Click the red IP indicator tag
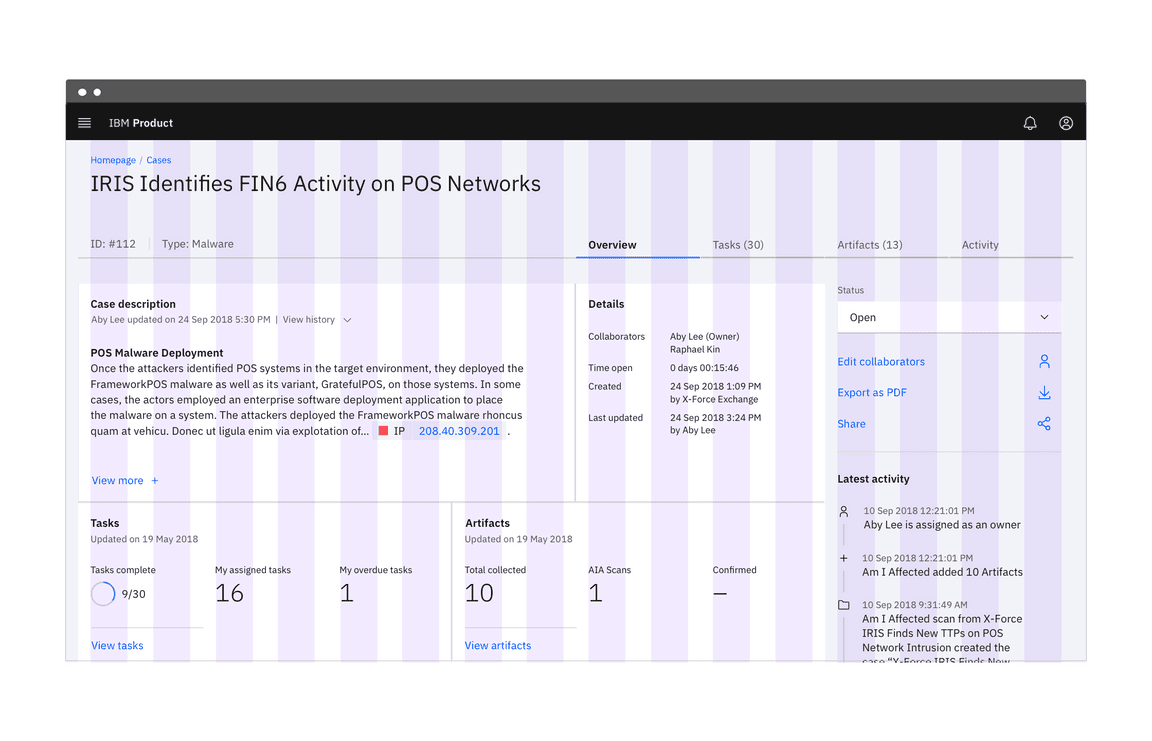The image size is (1152, 741). click(383, 431)
